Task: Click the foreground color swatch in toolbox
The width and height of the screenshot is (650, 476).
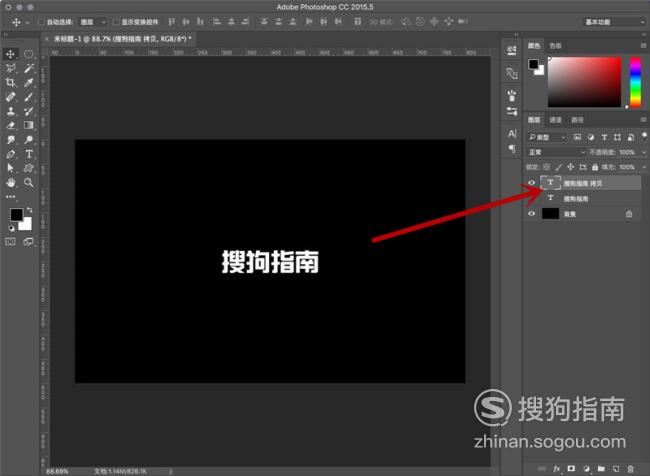Action: (16, 214)
